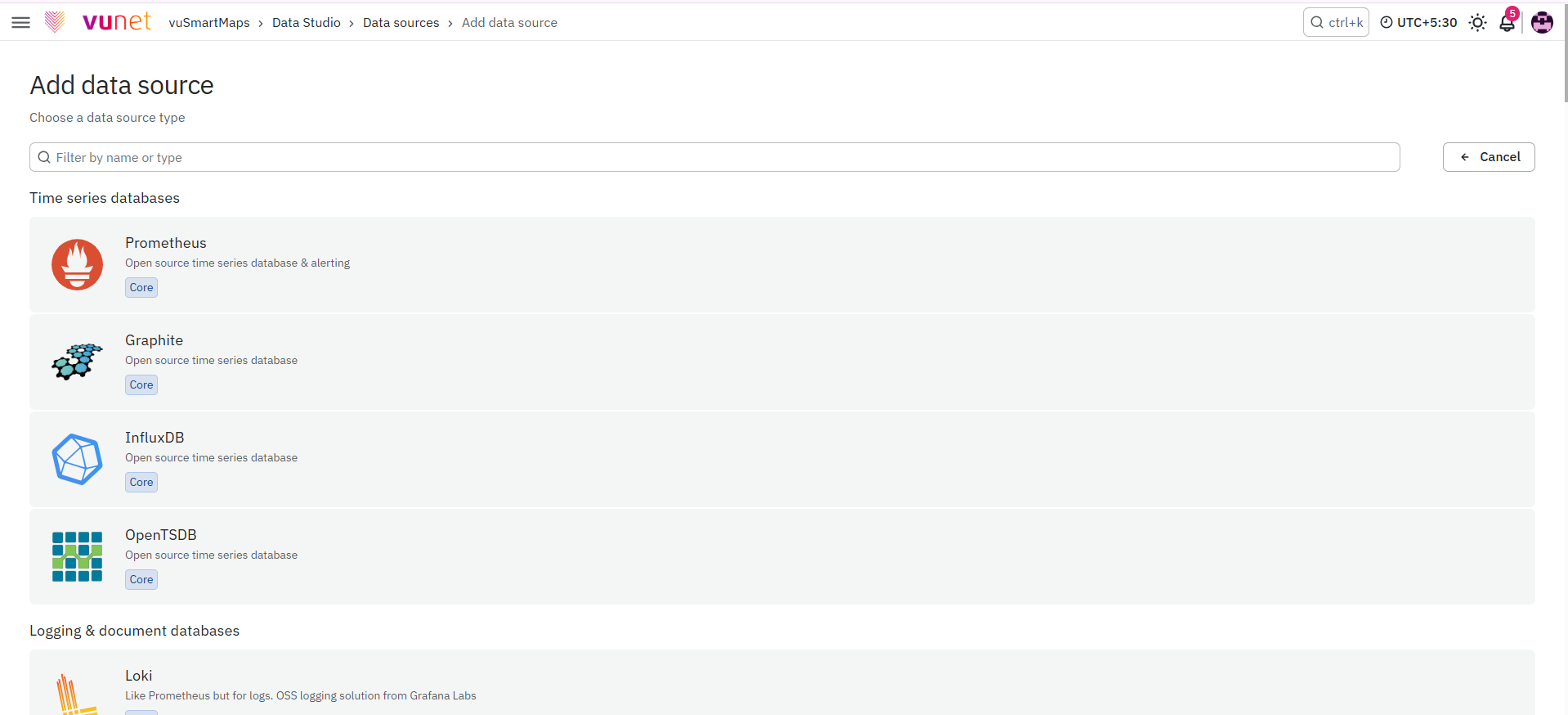Screen dimensions: 1568x715
Task: Select the InfluxDB data source
Action: click(x=782, y=459)
